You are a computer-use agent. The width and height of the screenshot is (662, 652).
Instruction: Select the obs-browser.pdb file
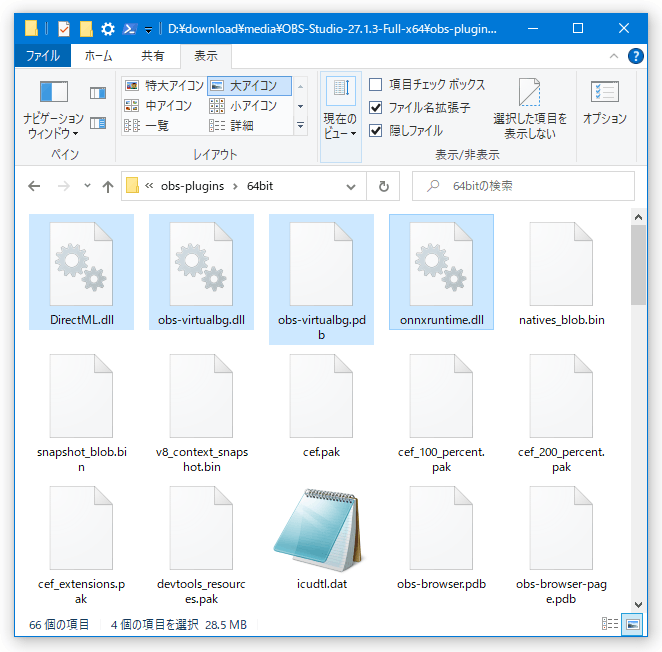[x=441, y=537]
